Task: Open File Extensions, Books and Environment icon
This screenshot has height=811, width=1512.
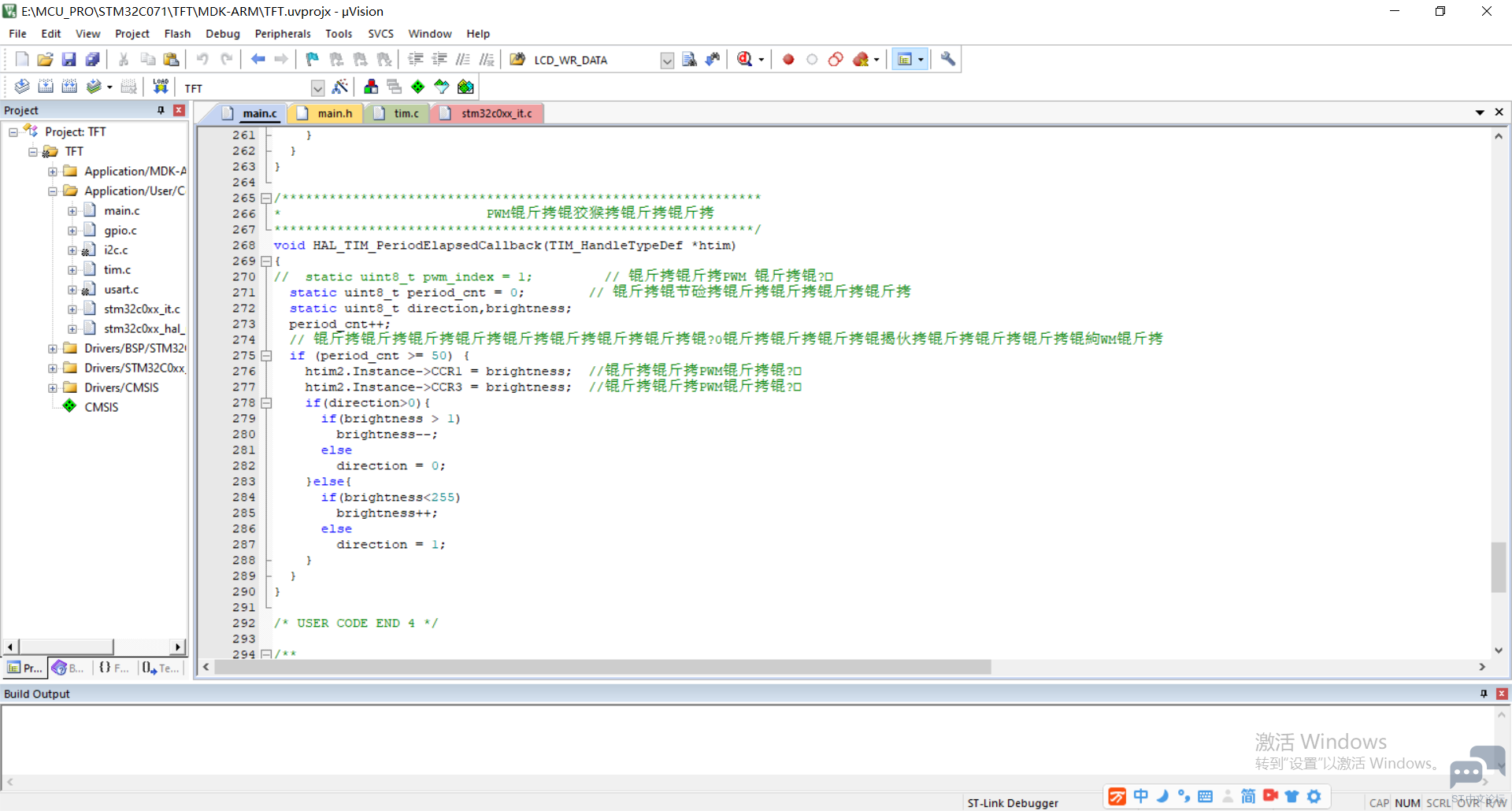Action: [x=371, y=87]
